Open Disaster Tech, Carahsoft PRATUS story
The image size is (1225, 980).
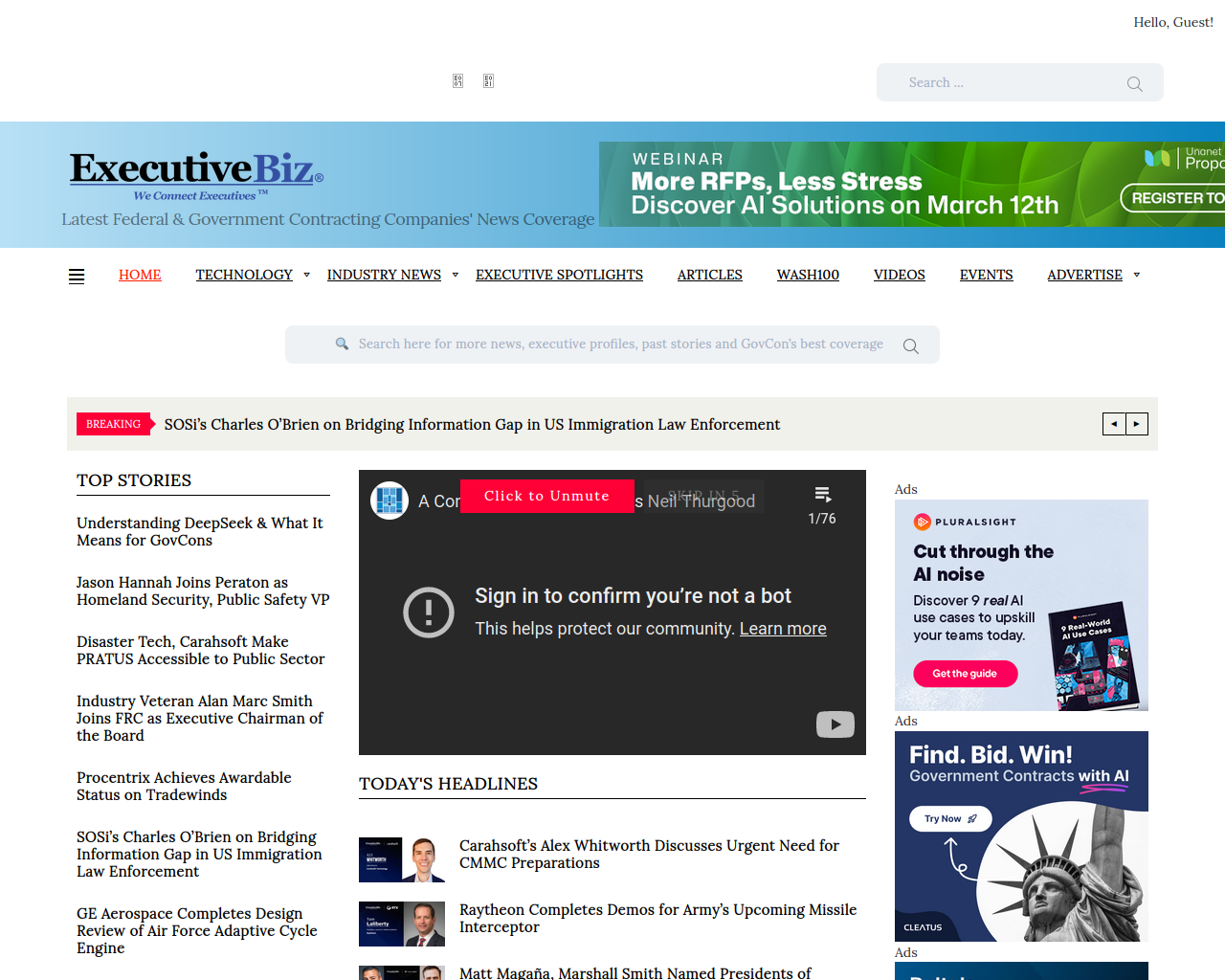tap(201, 650)
